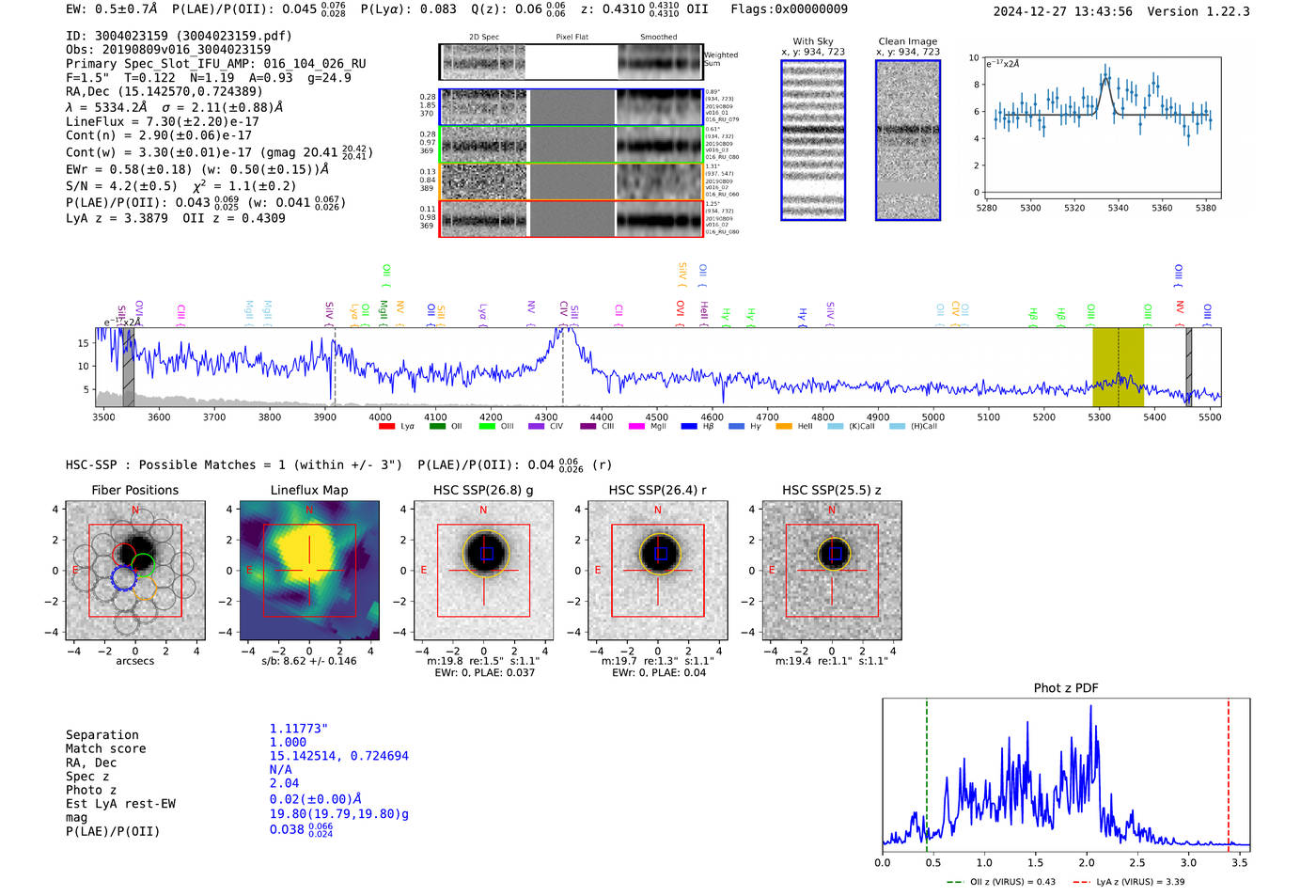
Task: Click the lime OIII legend swatch
Action: point(487,427)
